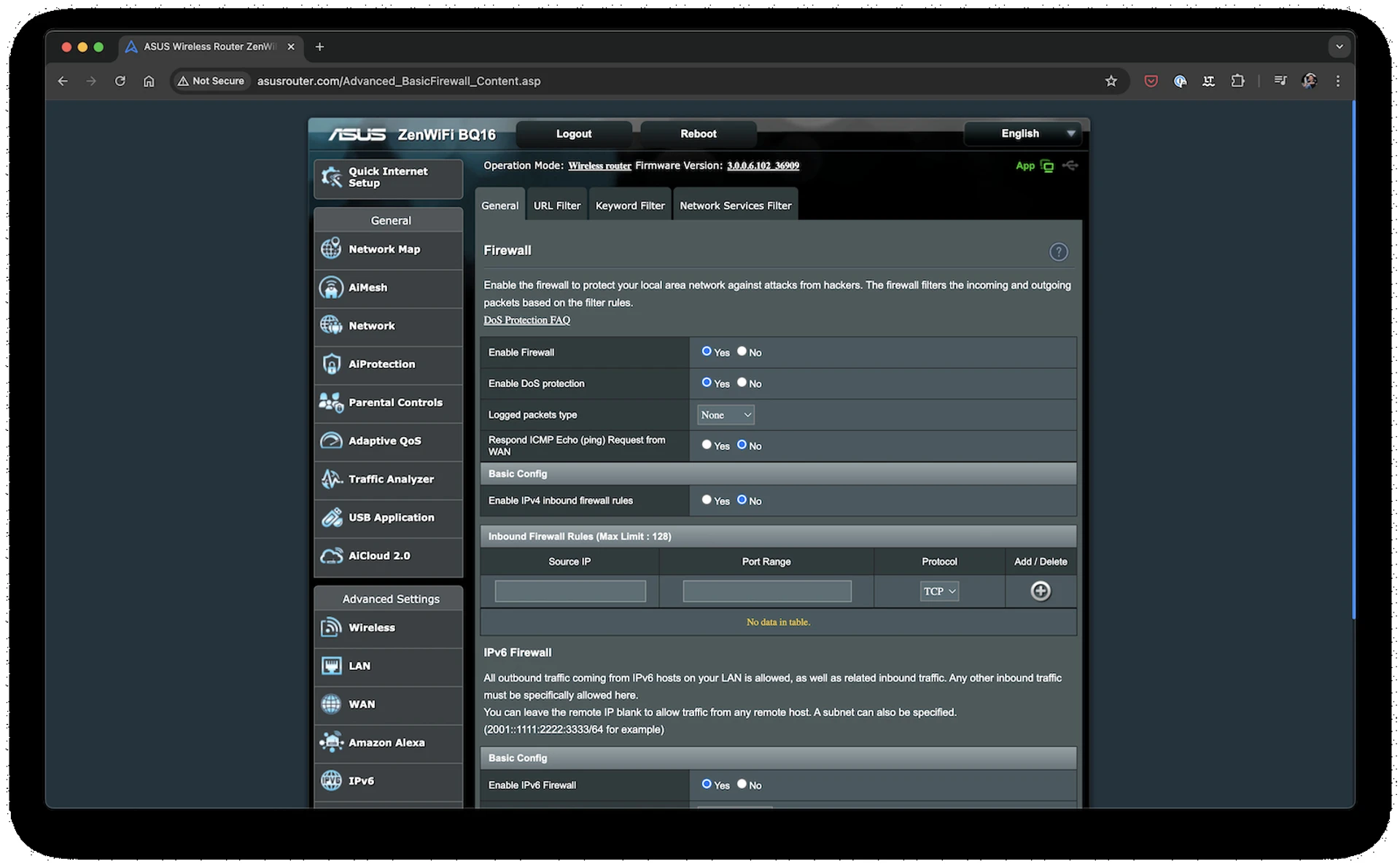Click the Firewall help question mark icon
The image size is (1400, 867).
tap(1058, 252)
